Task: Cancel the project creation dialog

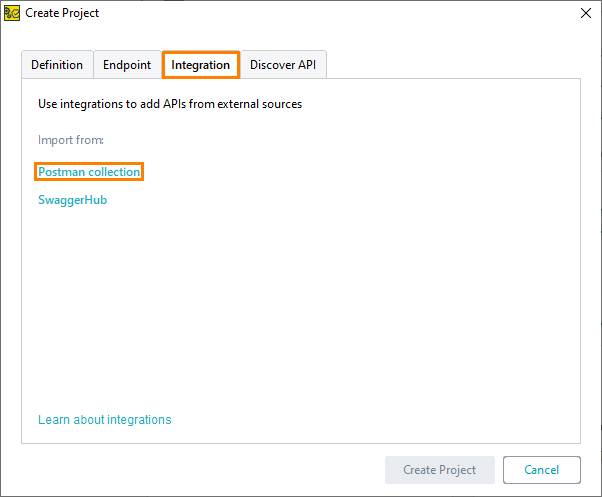Action: point(542,470)
